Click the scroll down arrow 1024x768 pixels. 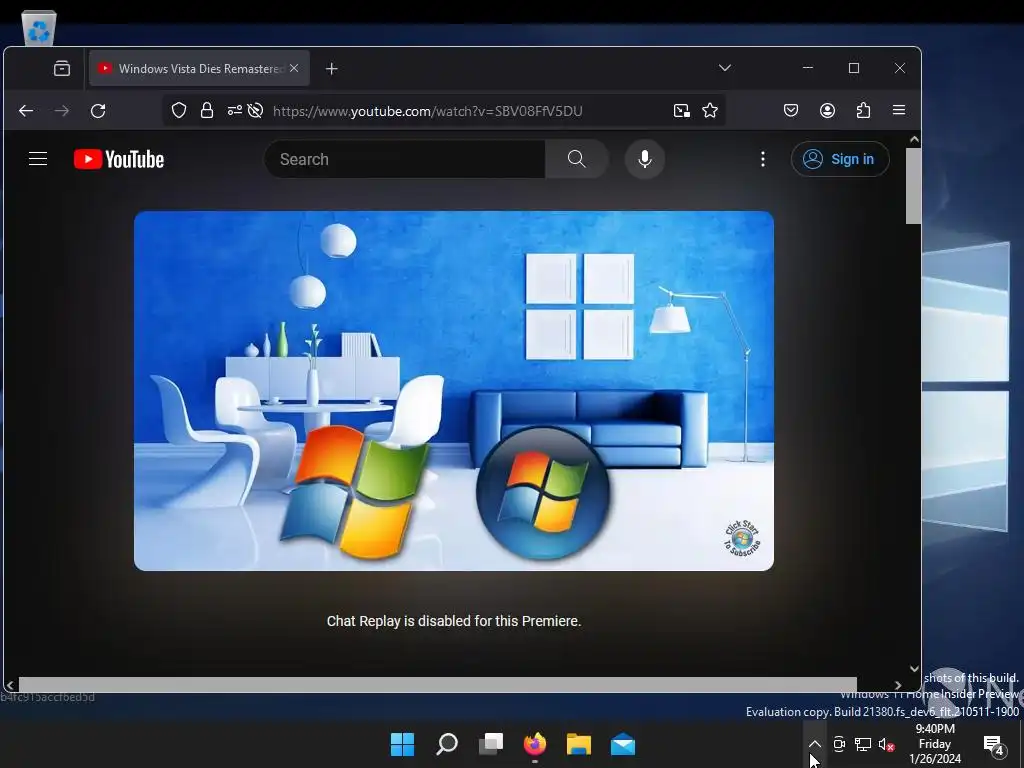(x=914, y=669)
